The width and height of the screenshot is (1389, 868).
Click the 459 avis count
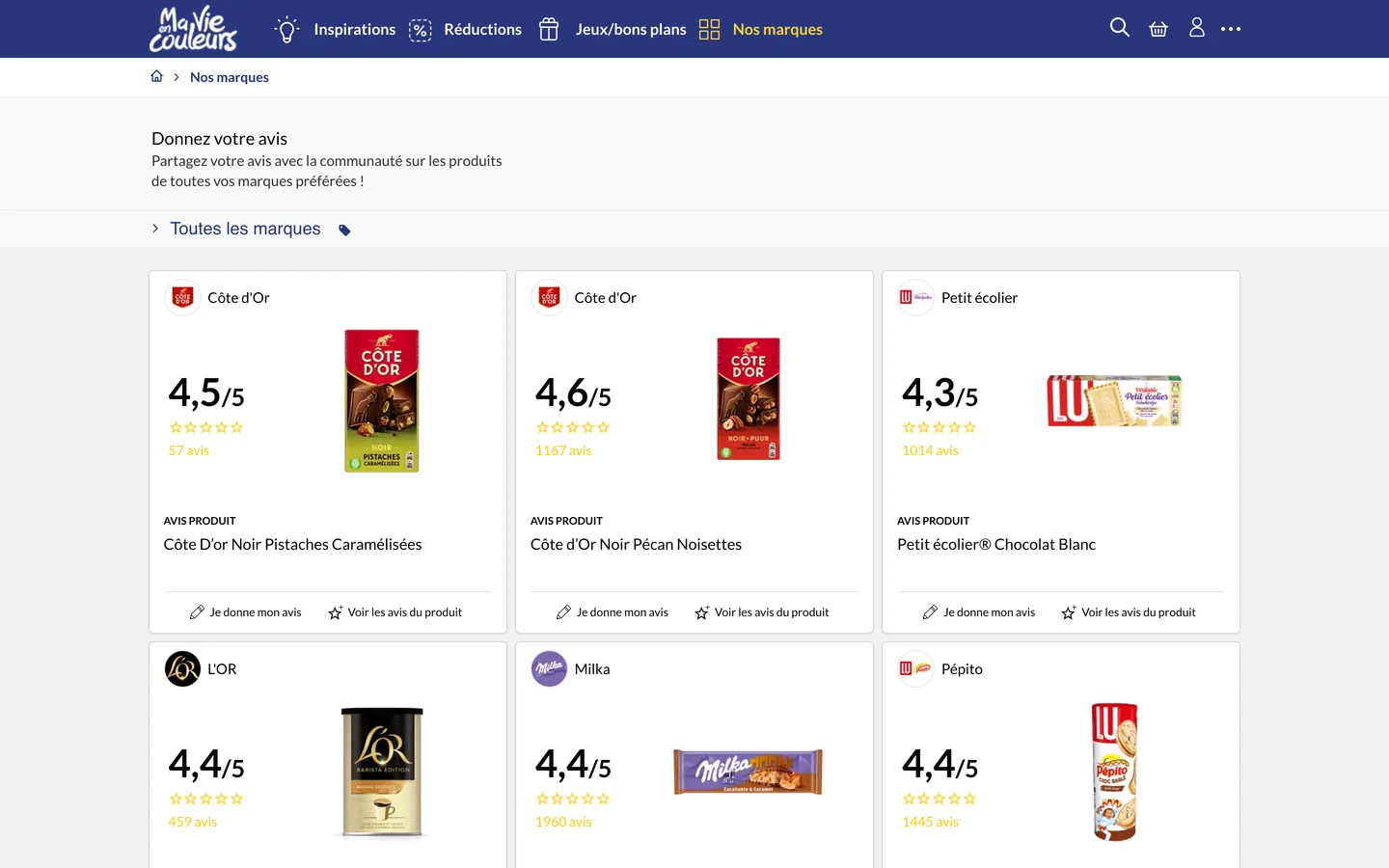coord(193,822)
